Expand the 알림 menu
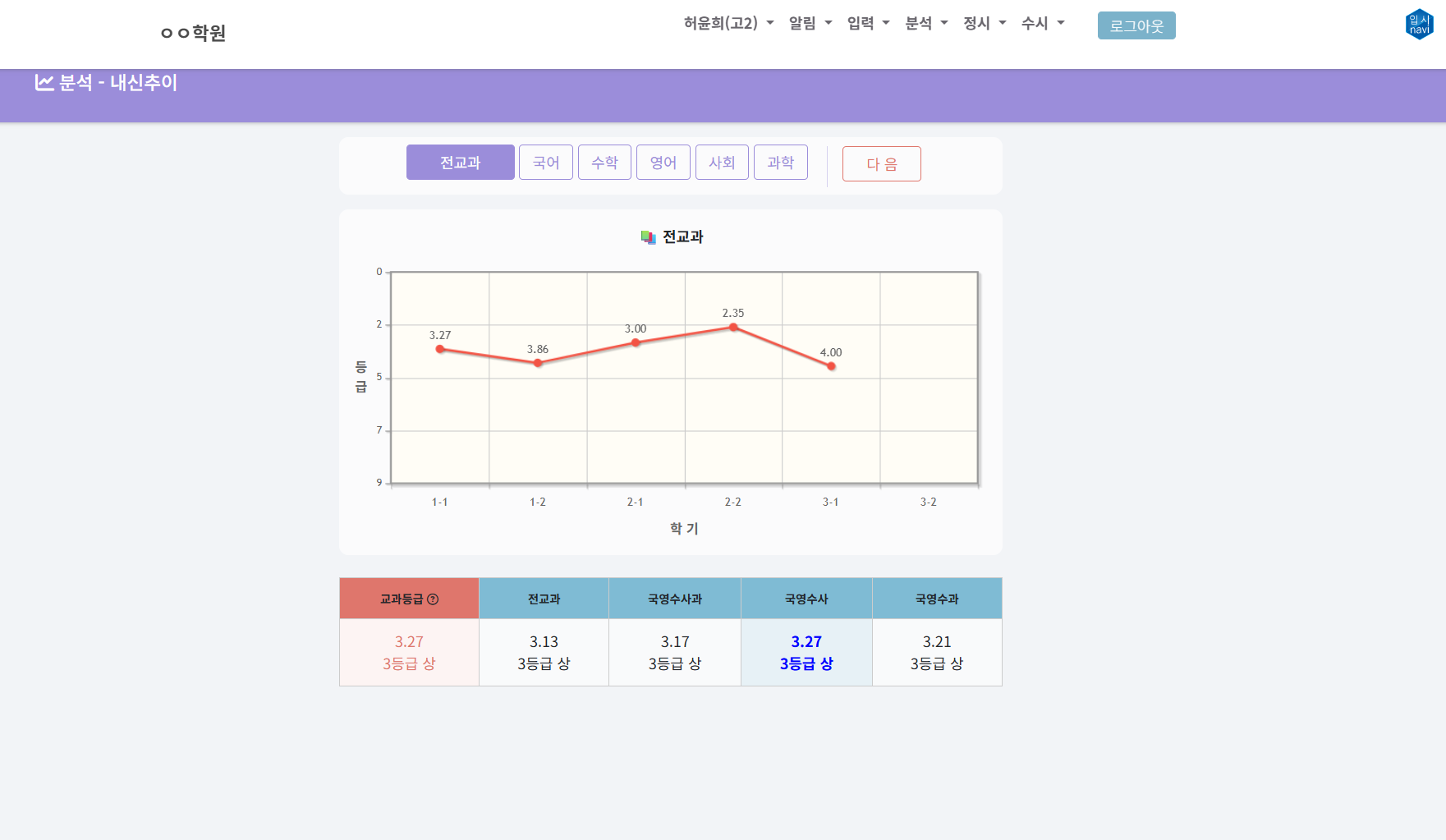 [x=810, y=24]
